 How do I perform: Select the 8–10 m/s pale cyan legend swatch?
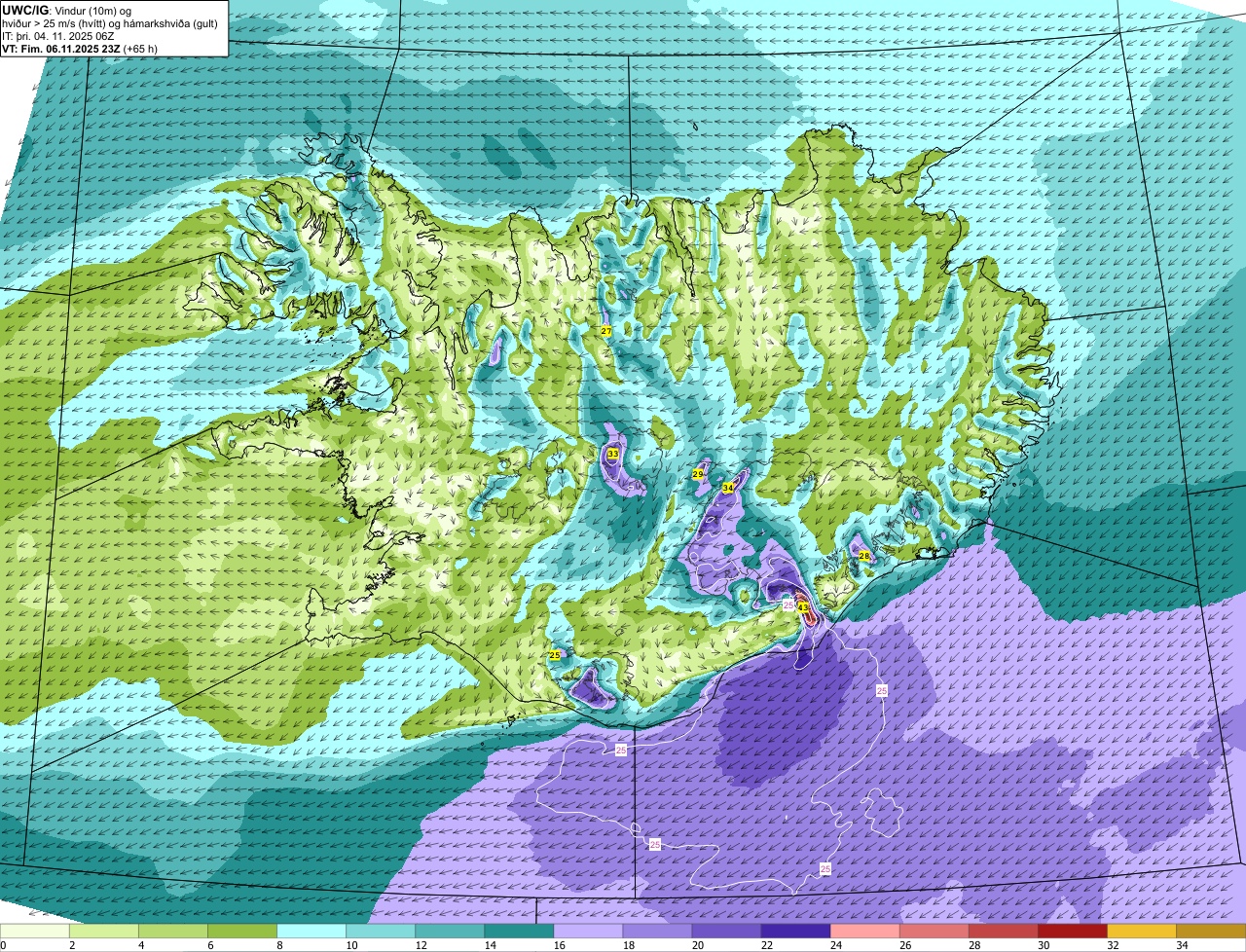311,932
